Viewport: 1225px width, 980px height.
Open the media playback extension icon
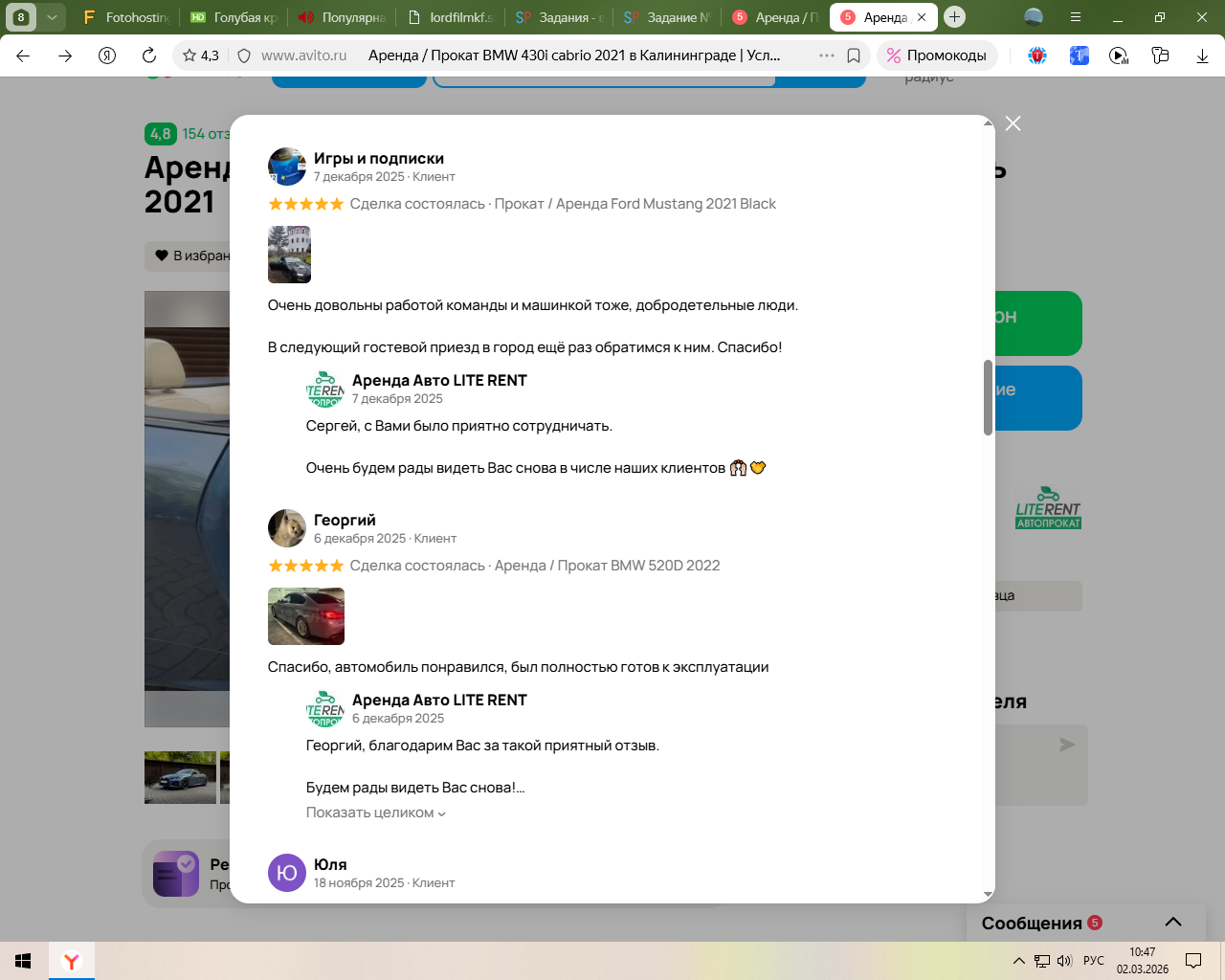click(1119, 56)
